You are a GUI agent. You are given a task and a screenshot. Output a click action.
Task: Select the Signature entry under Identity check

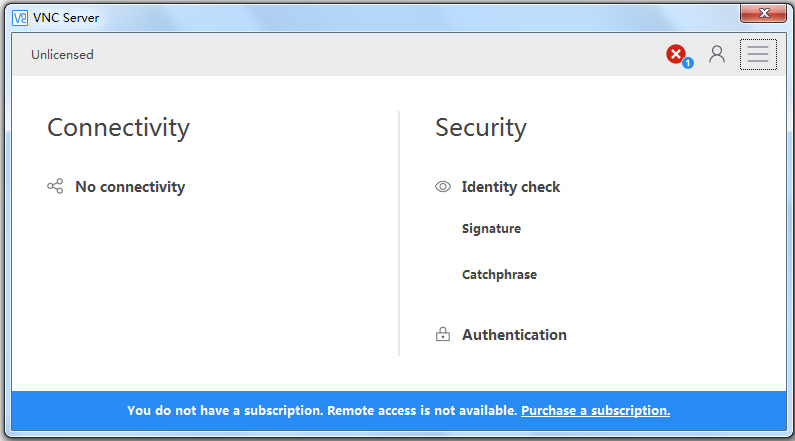click(x=491, y=229)
